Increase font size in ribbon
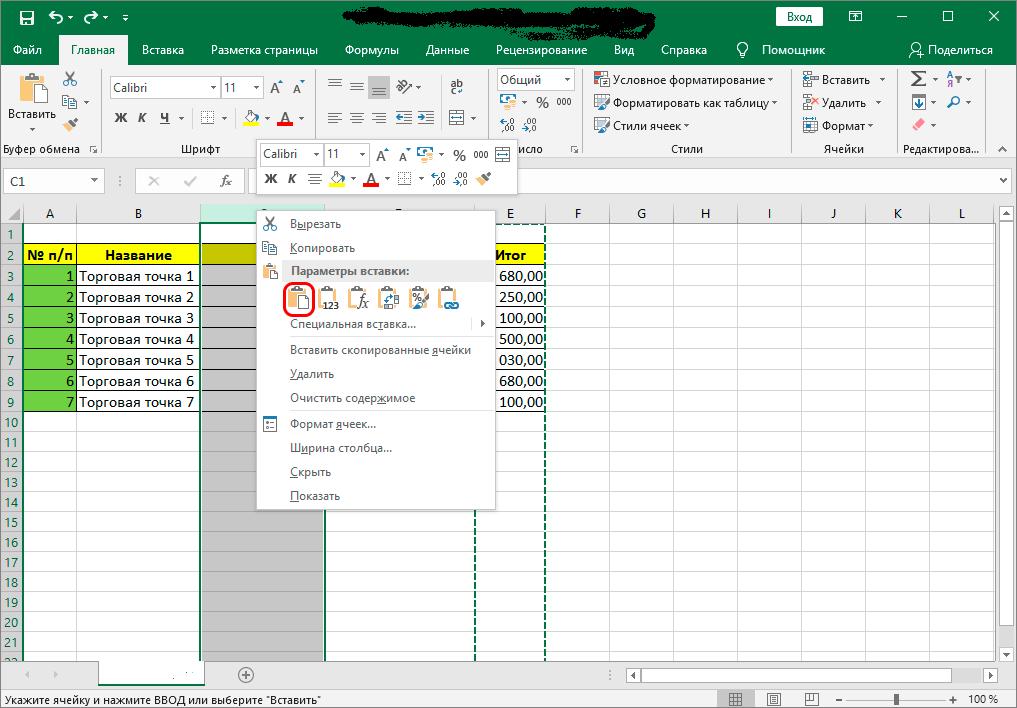1017x708 pixels. [276, 88]
